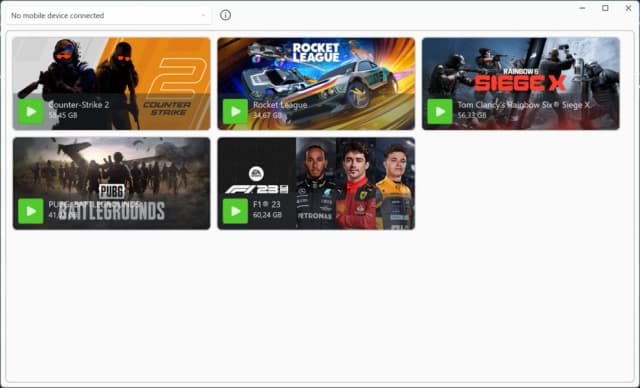This screenshot has width=640, height=388.
Task: Click the 34.67 GB size under Rocket League
Action: (267, 115)
